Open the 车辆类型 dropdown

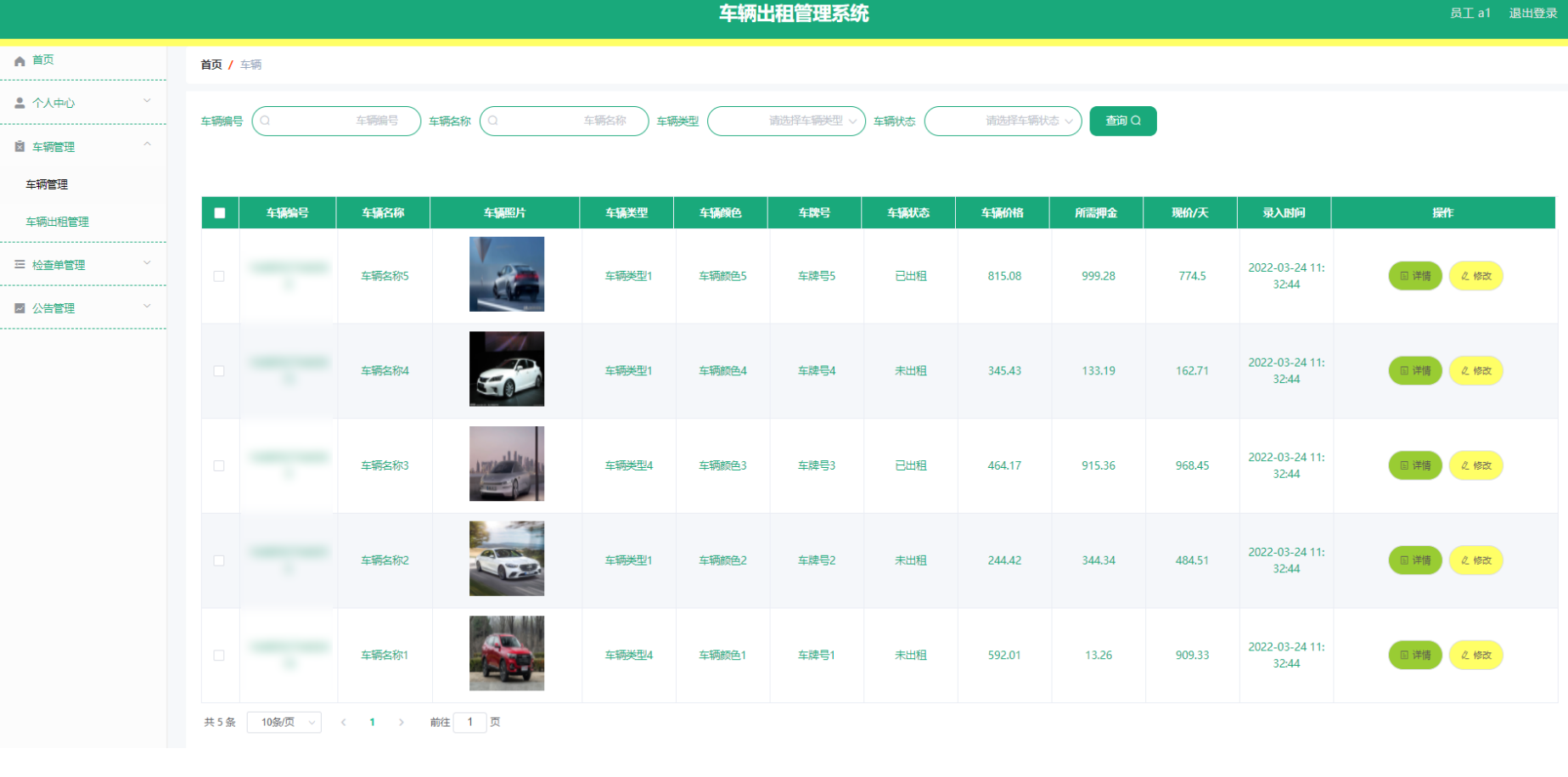pyautogui.click(x=786, y=121)
